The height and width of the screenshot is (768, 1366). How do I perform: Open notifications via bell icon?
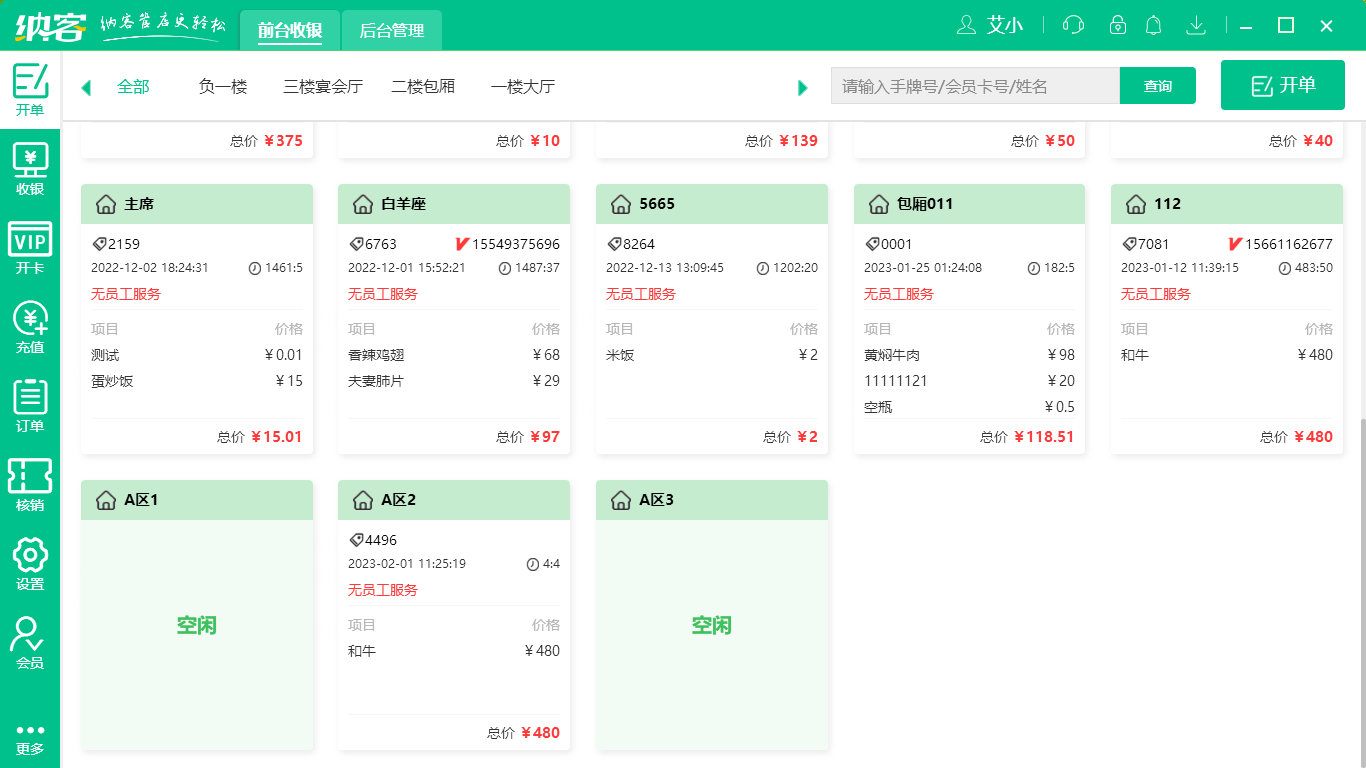click(x=1153, y=25)
